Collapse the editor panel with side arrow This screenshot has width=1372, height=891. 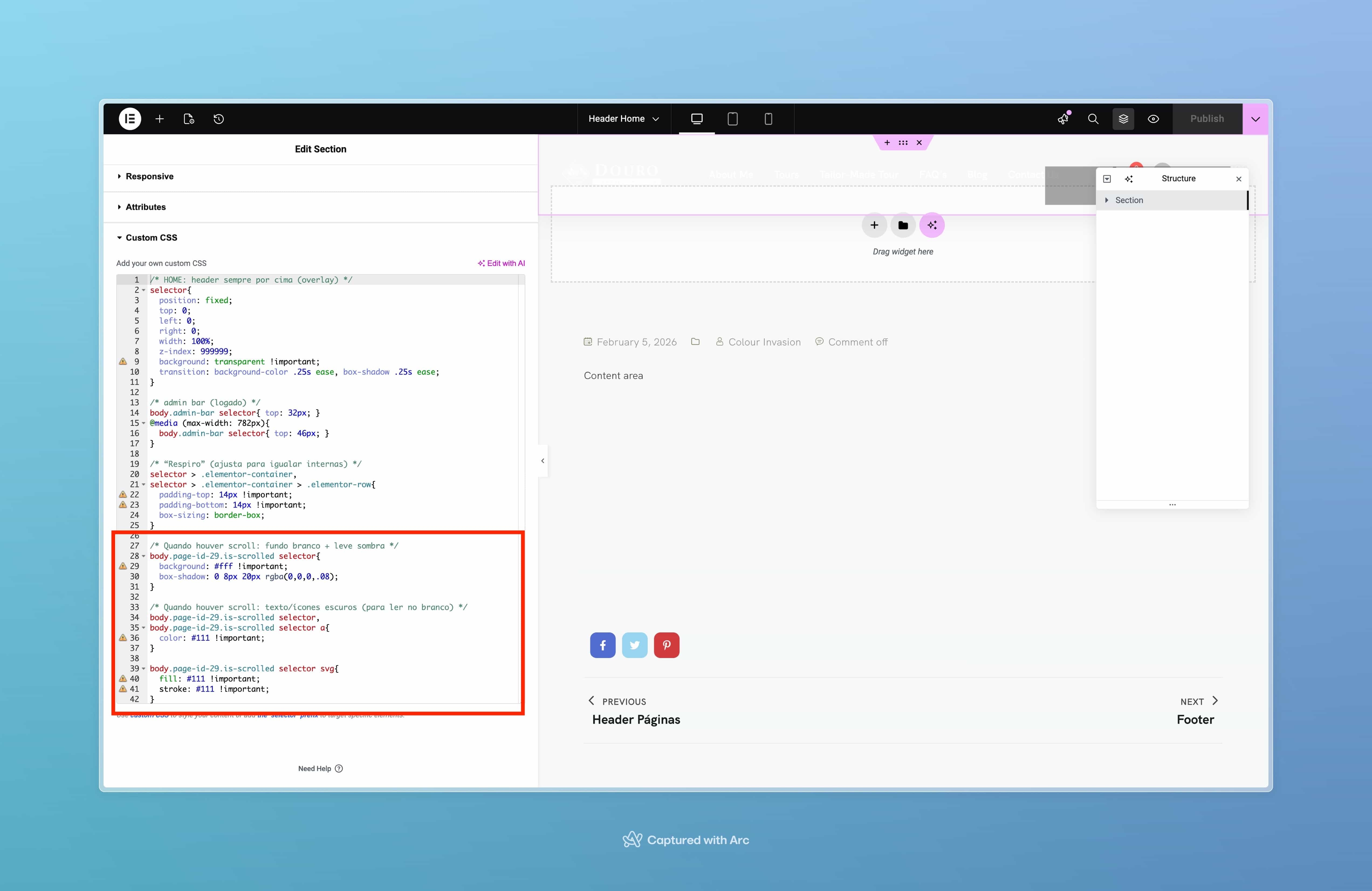coord(543,461)
